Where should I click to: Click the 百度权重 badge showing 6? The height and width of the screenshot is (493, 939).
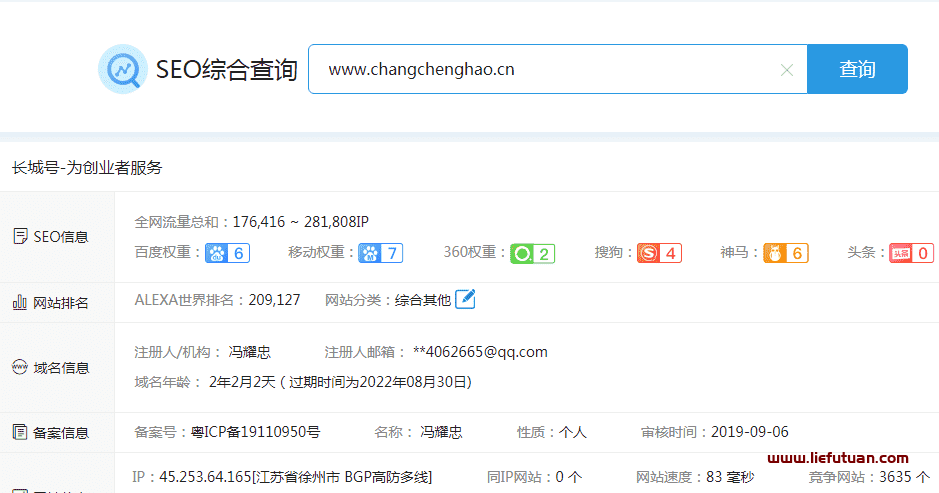coord(228,253)
